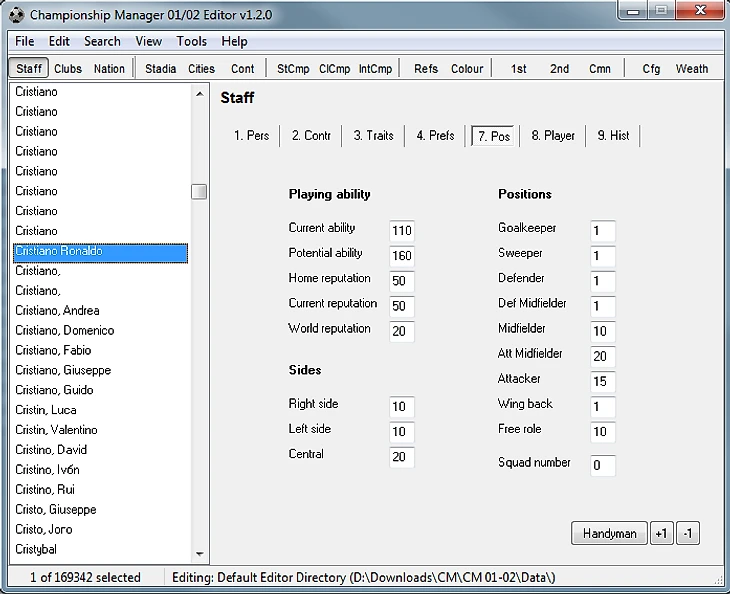Select the StCmp toolbar button
Image resolution: width=730 pixels, height=594 pixels.
click(293, 69)
